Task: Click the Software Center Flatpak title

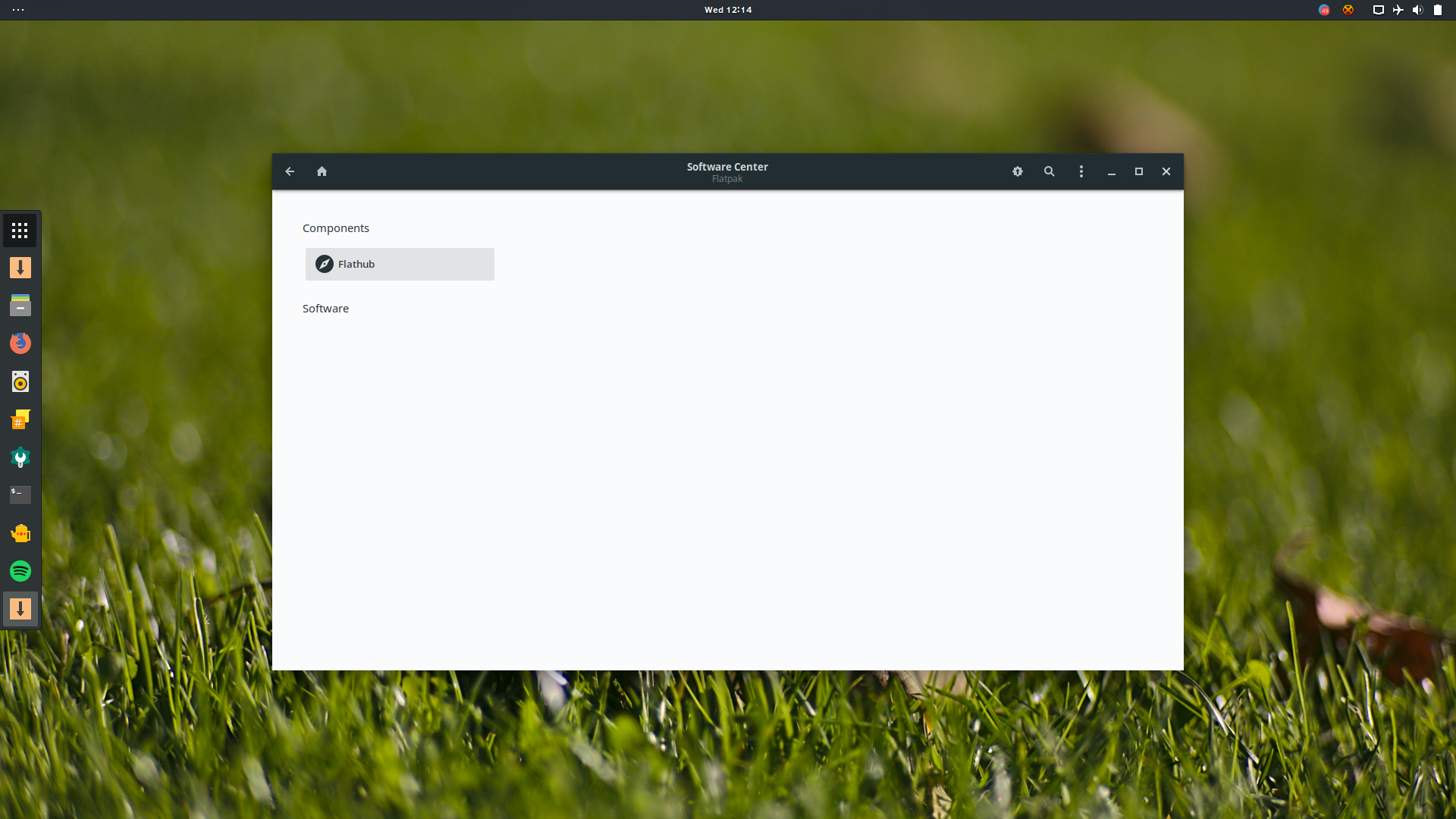Action: 727,172
